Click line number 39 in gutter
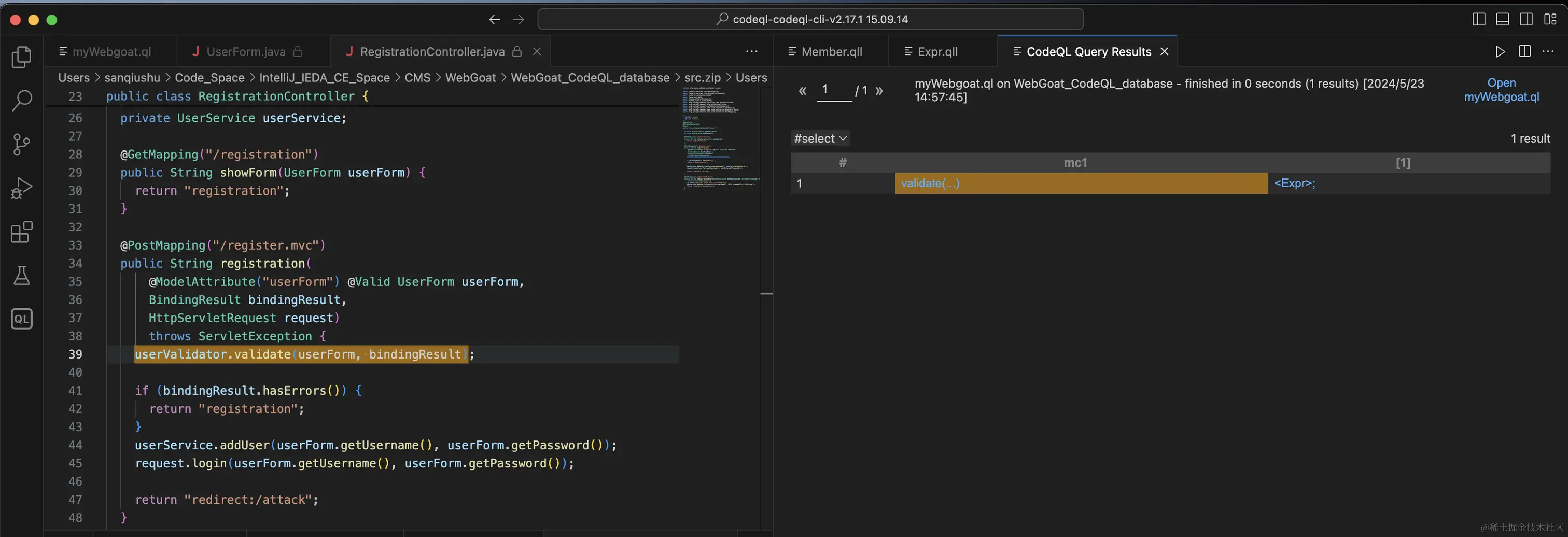The width and height of the screenshot is (1568, 537). click(x=75, y=354)
